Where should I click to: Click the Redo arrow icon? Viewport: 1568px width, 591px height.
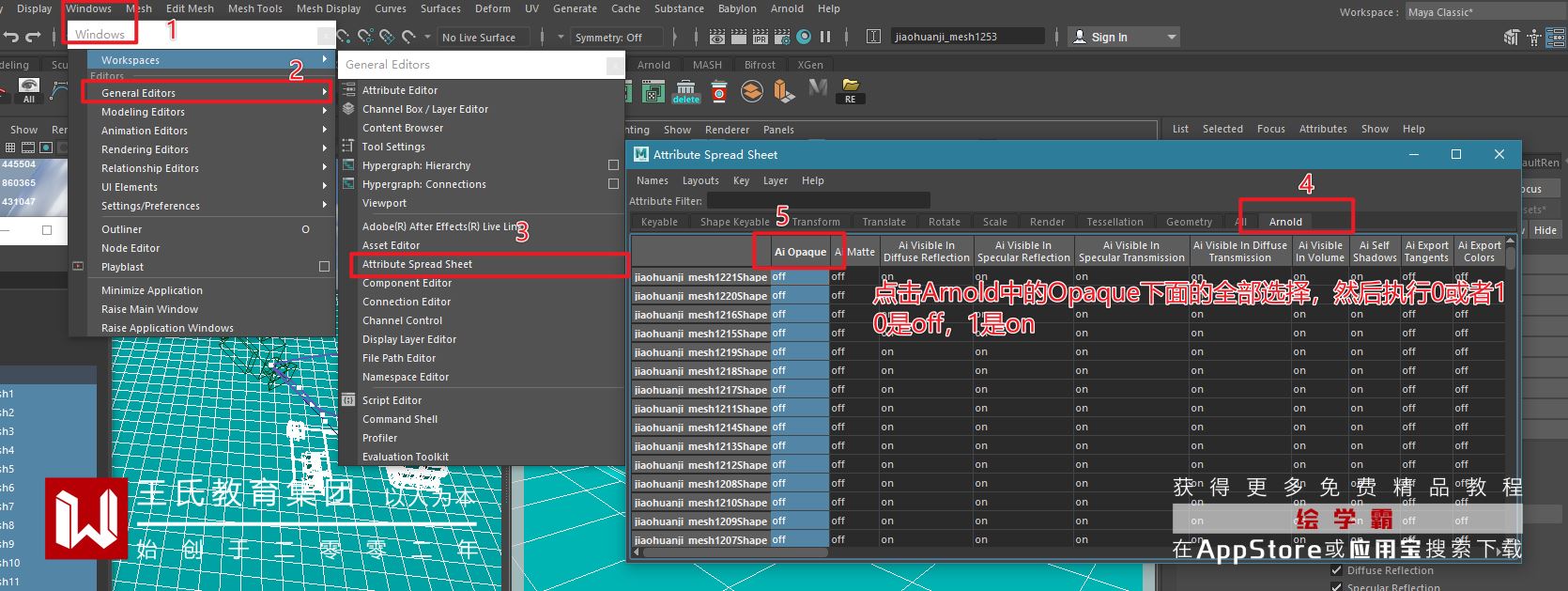(33, 37)
